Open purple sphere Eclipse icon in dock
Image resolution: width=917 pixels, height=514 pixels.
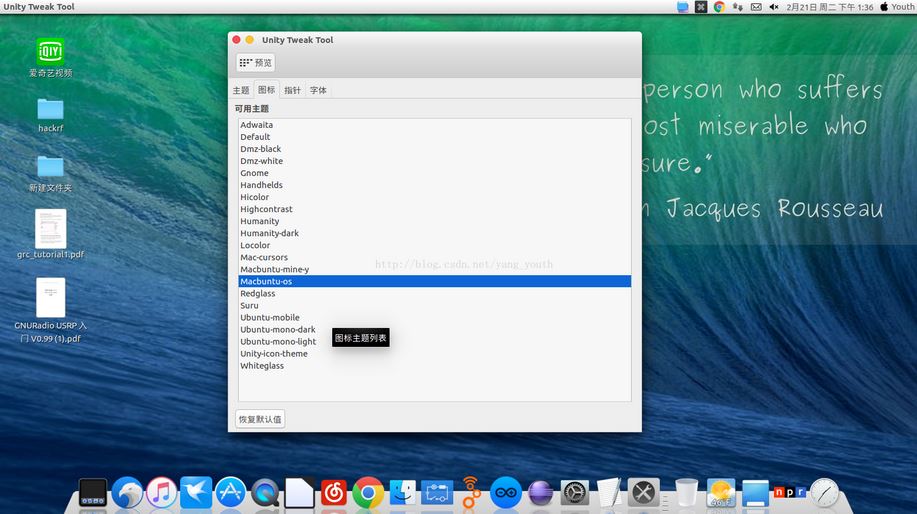(x=540, y=494)
